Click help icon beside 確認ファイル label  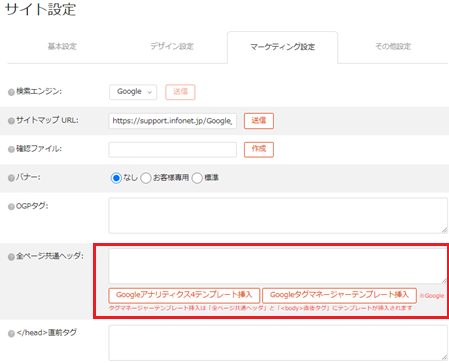11,149
